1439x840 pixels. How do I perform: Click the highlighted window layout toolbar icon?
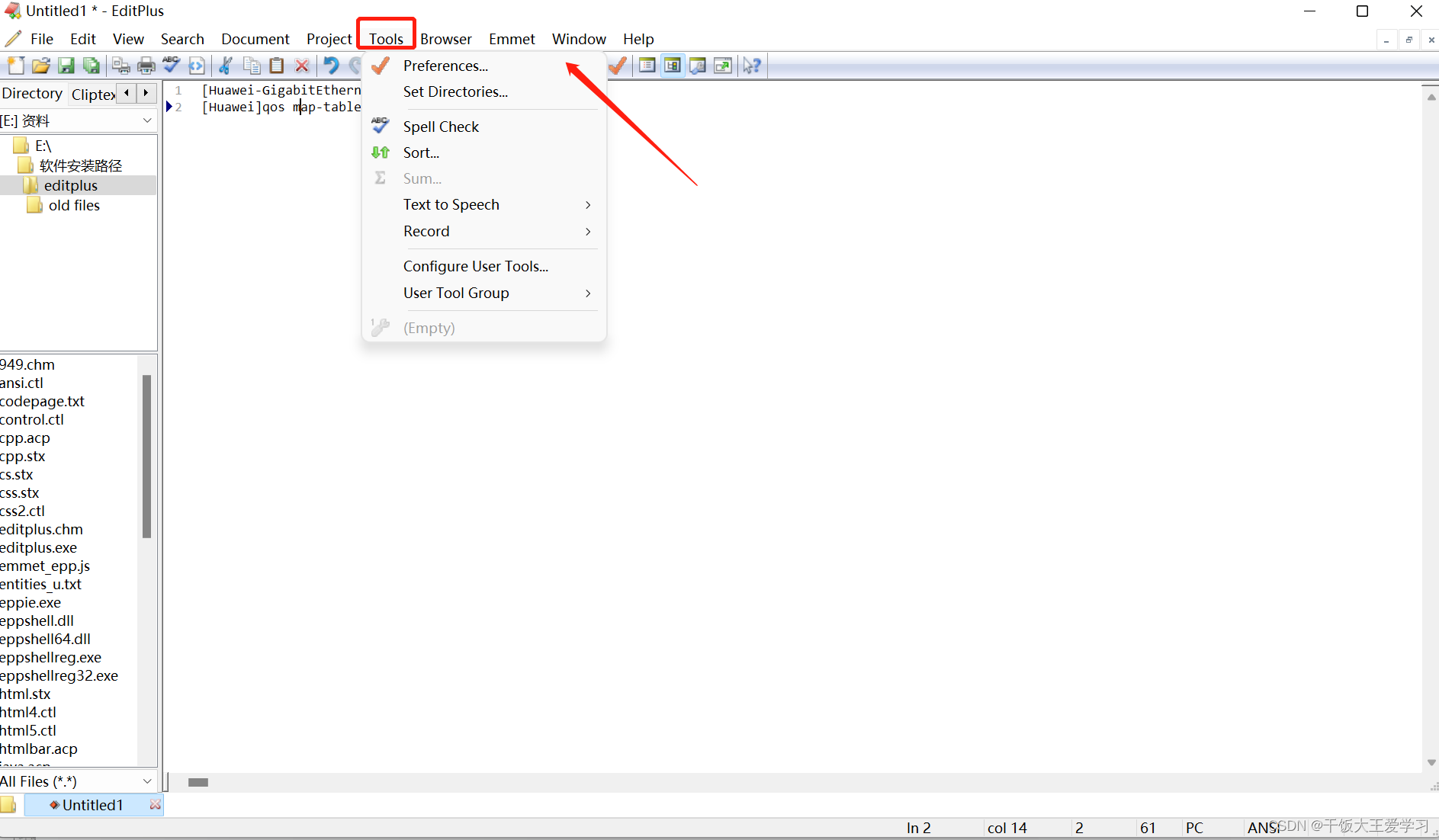[673, 66]
